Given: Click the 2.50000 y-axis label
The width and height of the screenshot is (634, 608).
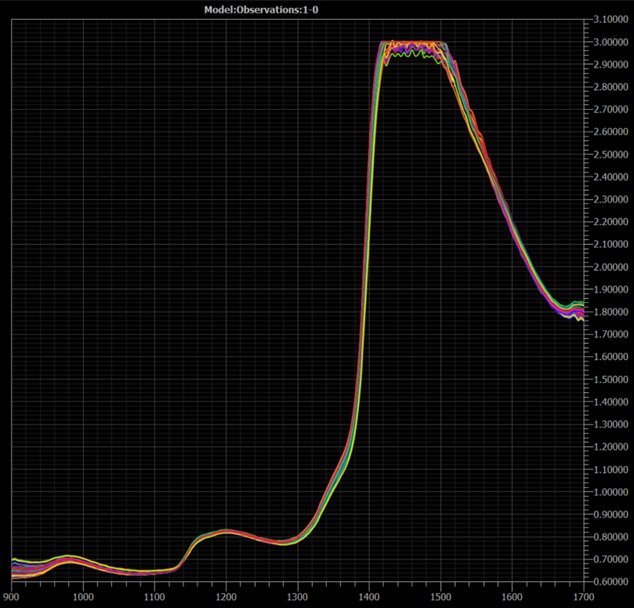Looking at the screenshot, I should 610,155.
